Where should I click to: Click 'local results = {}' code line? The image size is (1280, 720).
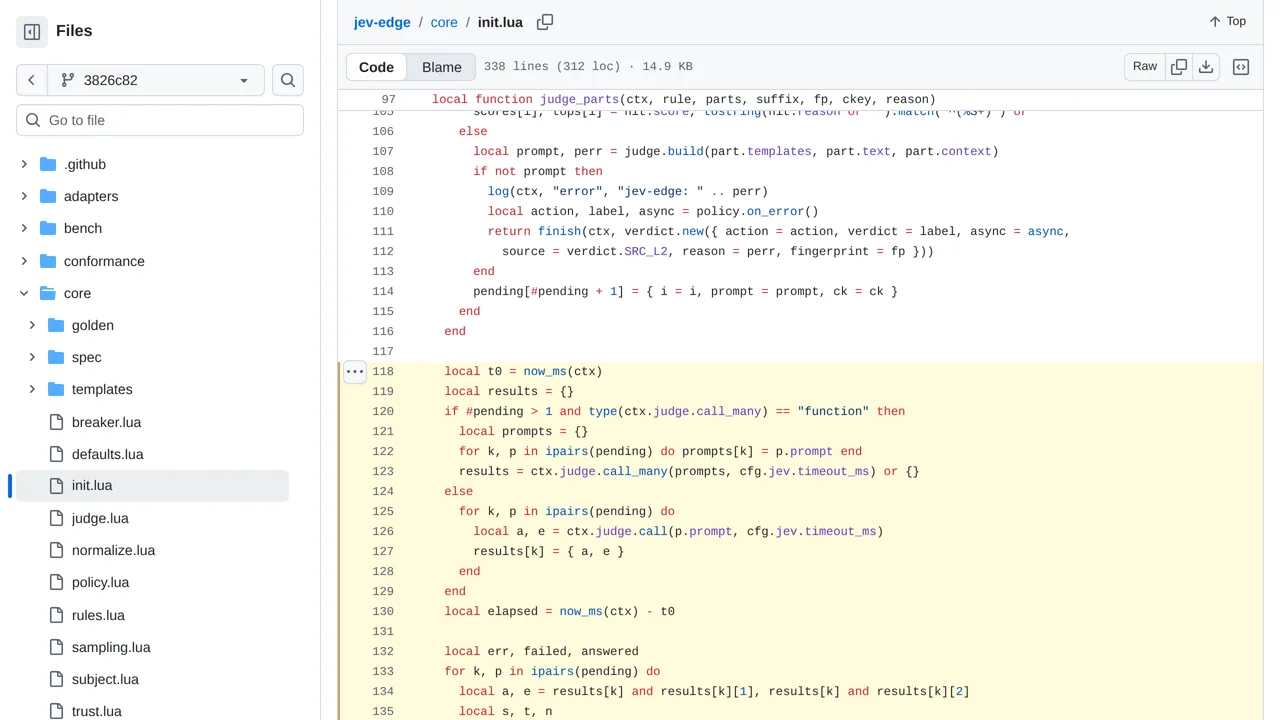coord(509,391)
